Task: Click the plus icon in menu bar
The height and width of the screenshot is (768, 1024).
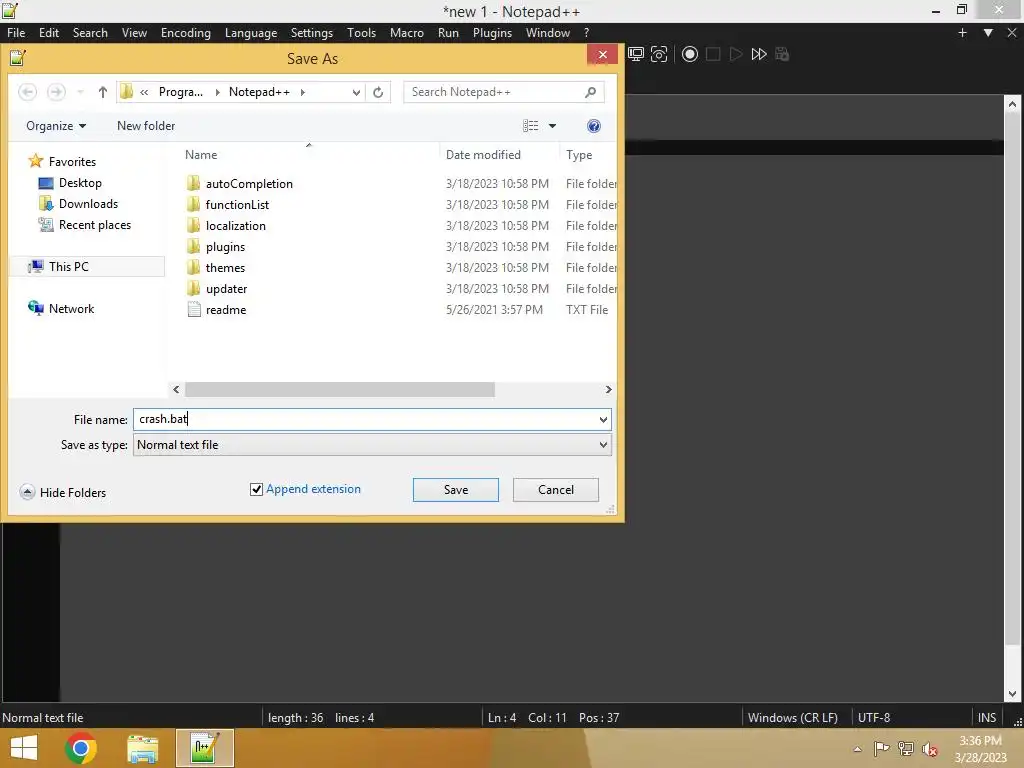Action: [962, 33]
